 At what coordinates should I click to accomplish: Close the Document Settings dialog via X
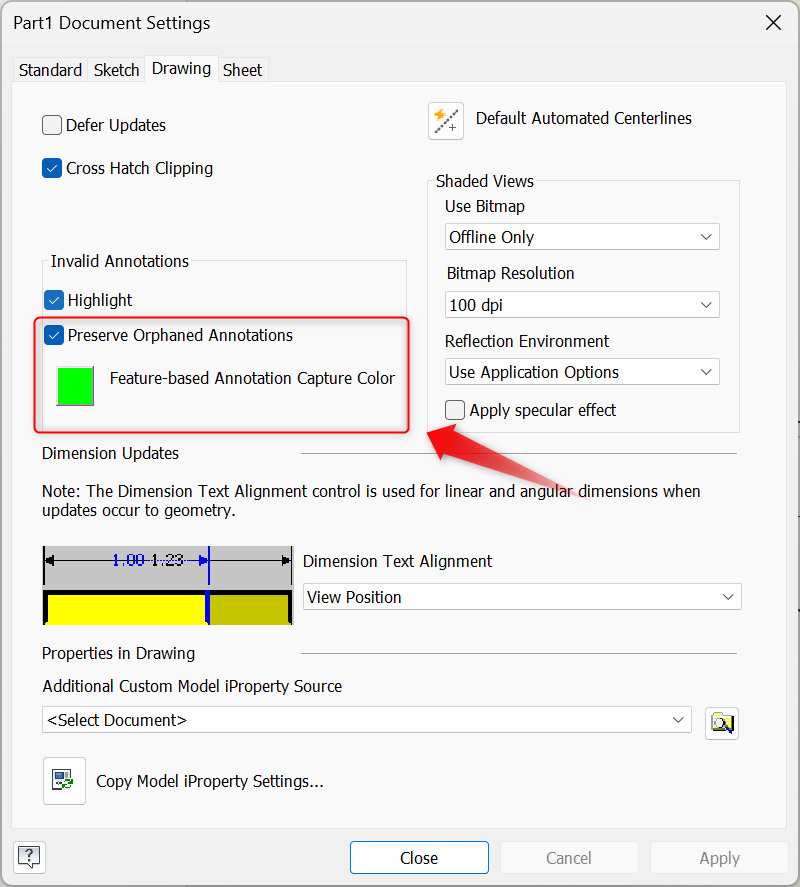click(x=773, y=23)
